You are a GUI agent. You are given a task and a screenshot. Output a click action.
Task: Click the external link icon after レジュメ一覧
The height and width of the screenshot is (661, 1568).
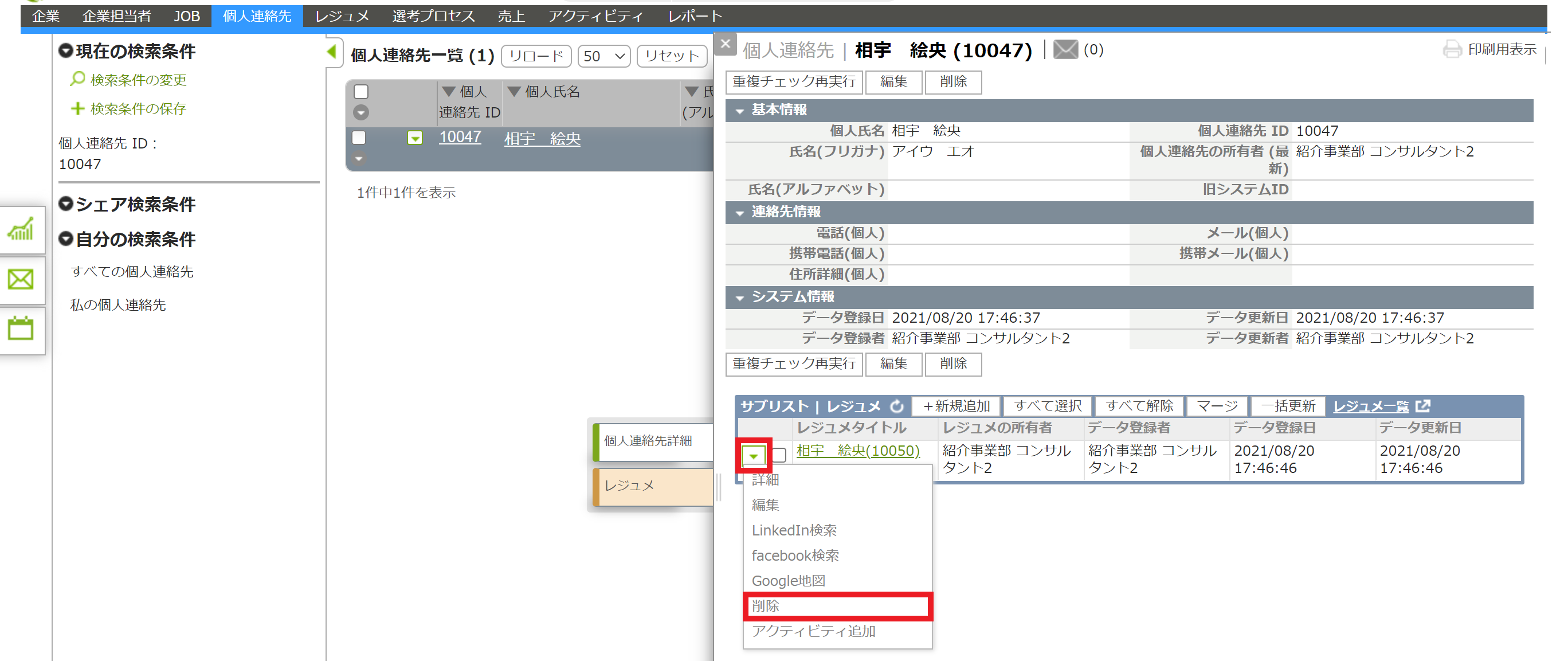coord(1422,406)
